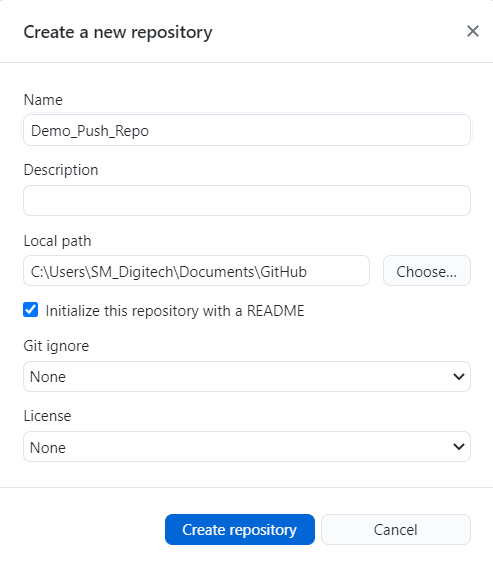Toggle the Initialize with README checkbox
The width and height of the screenshot is (493, 568).
click(30, 310)
